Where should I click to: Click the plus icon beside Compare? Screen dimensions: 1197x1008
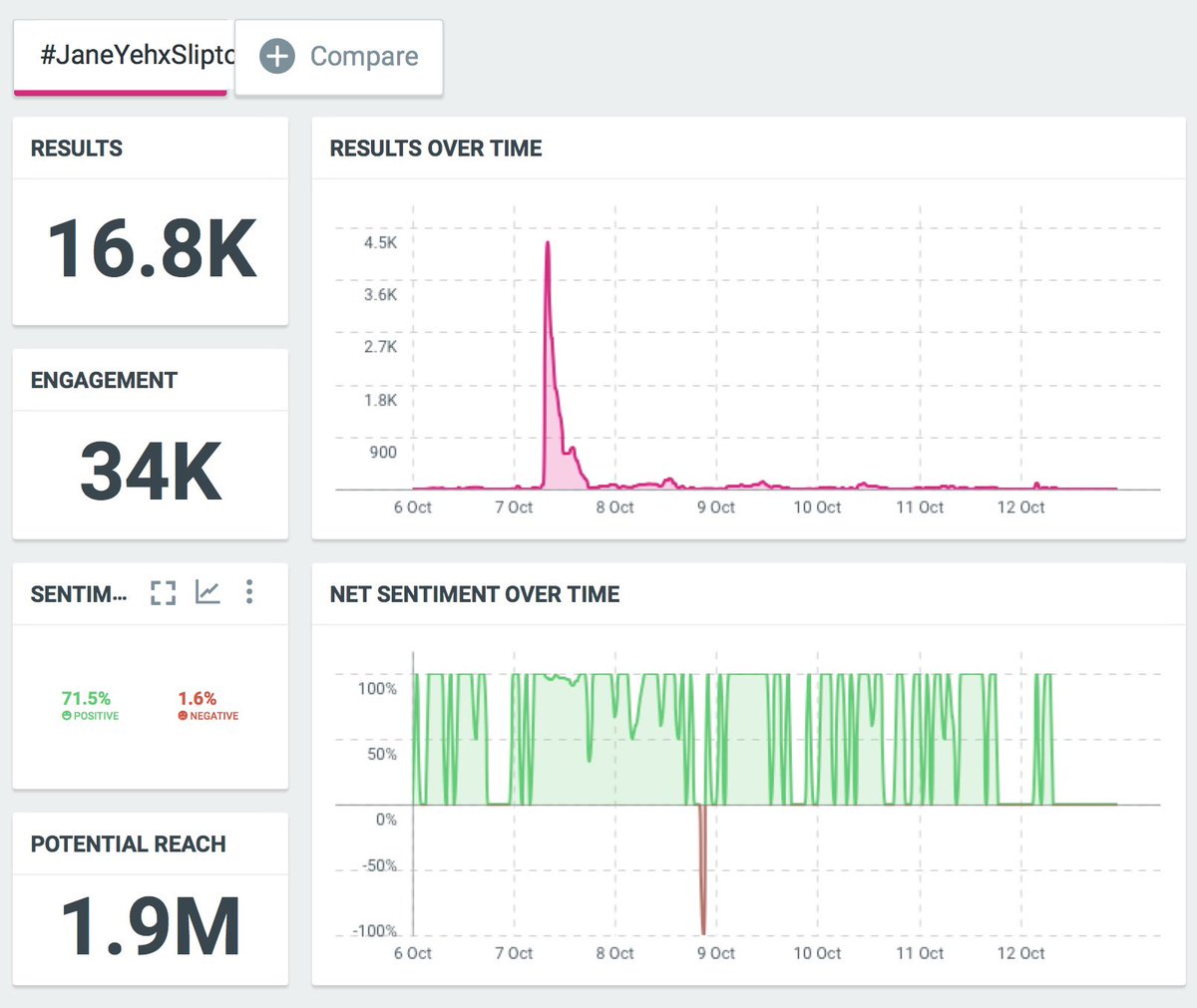[x=277, y=56]
